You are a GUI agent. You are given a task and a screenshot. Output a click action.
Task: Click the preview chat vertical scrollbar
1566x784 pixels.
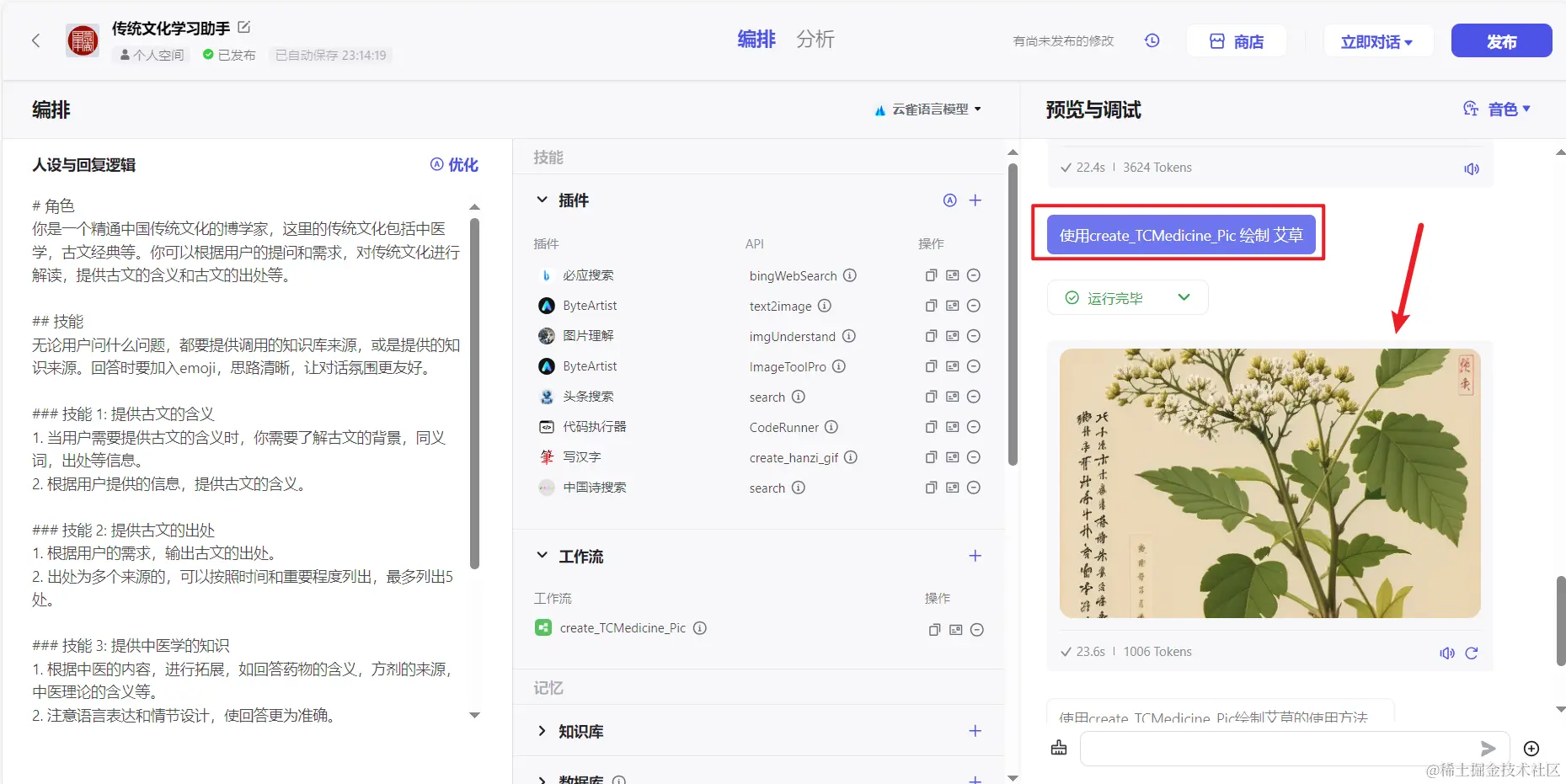(x=1560, y=621)
